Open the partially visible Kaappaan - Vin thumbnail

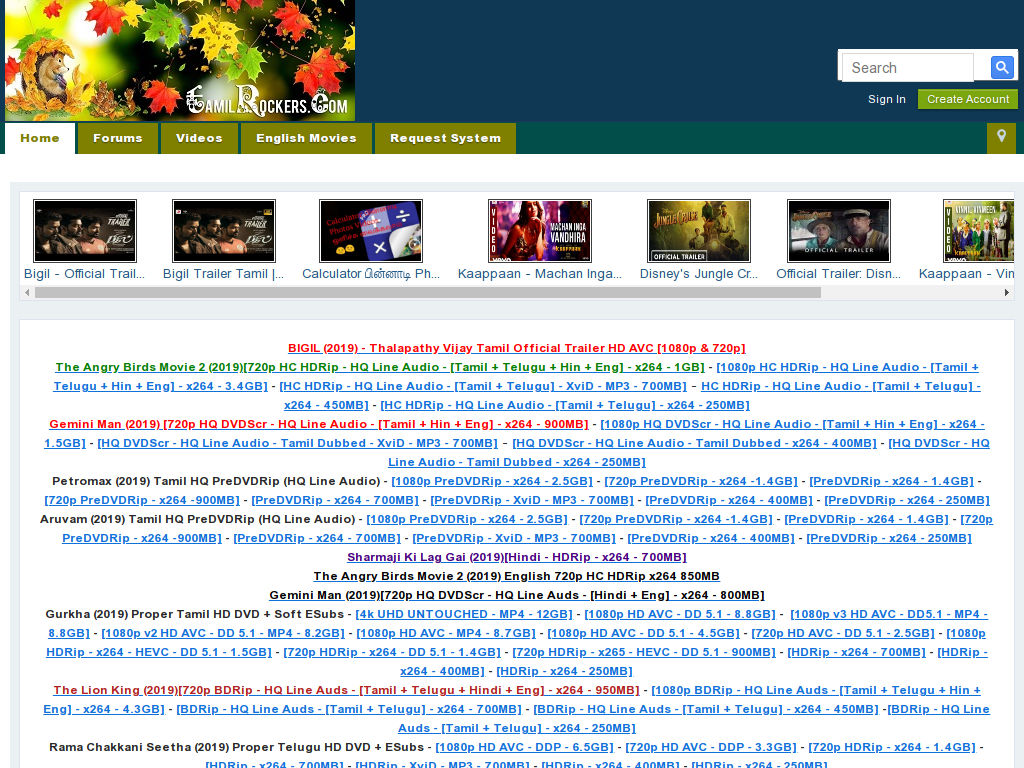pos(978,231)
